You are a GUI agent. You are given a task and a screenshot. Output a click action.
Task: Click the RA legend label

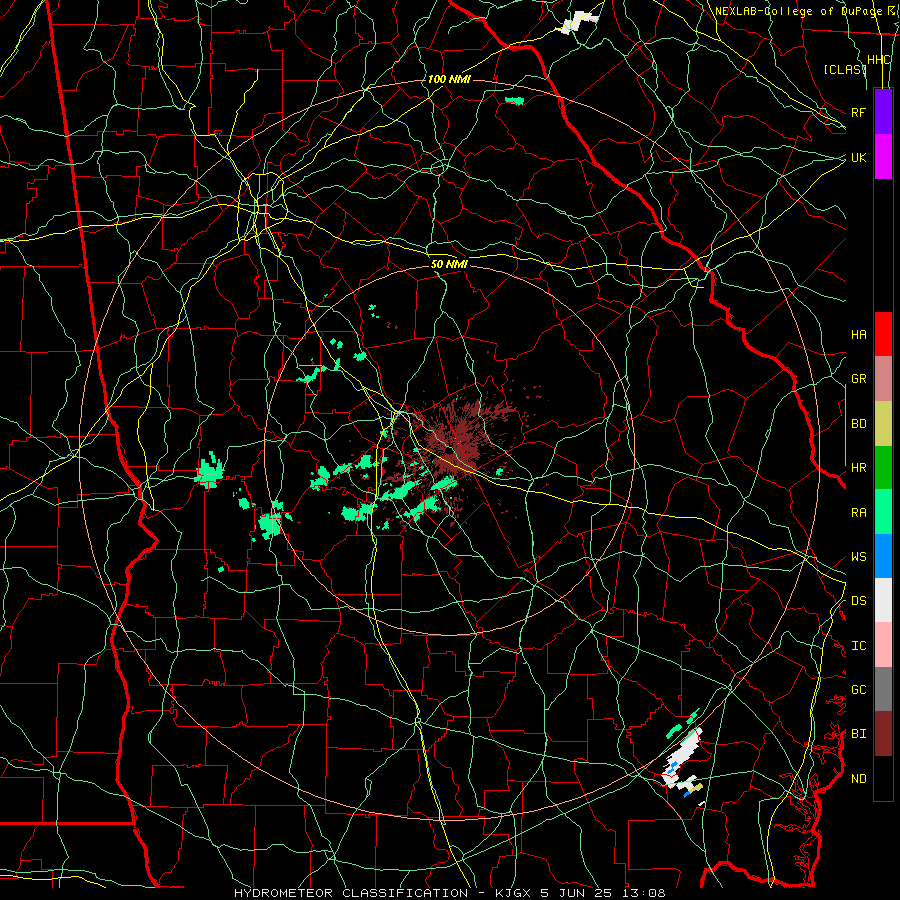pos(858,513)
